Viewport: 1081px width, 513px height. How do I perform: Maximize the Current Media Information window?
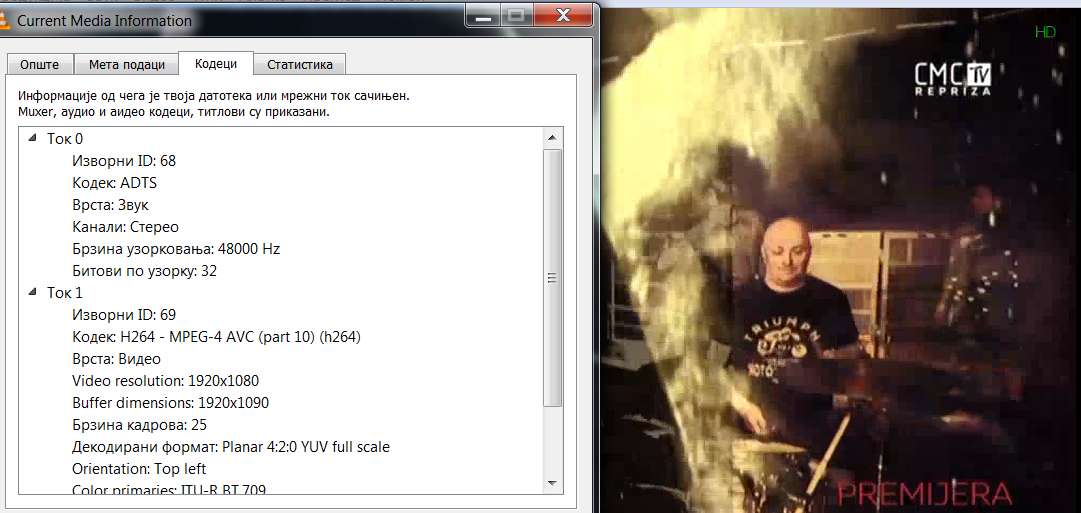pyautogui.click(x=516, y=15)
